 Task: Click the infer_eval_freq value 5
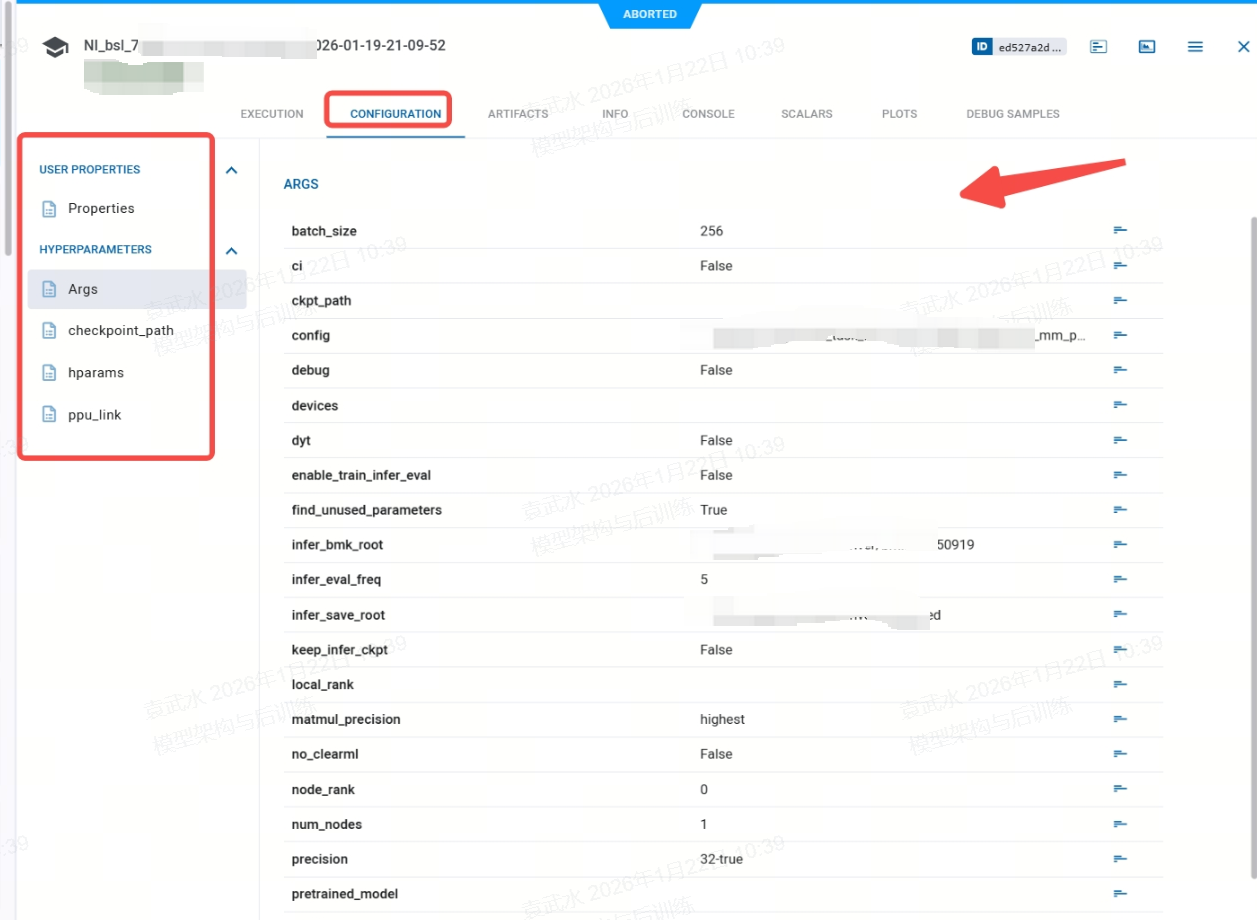704,580
